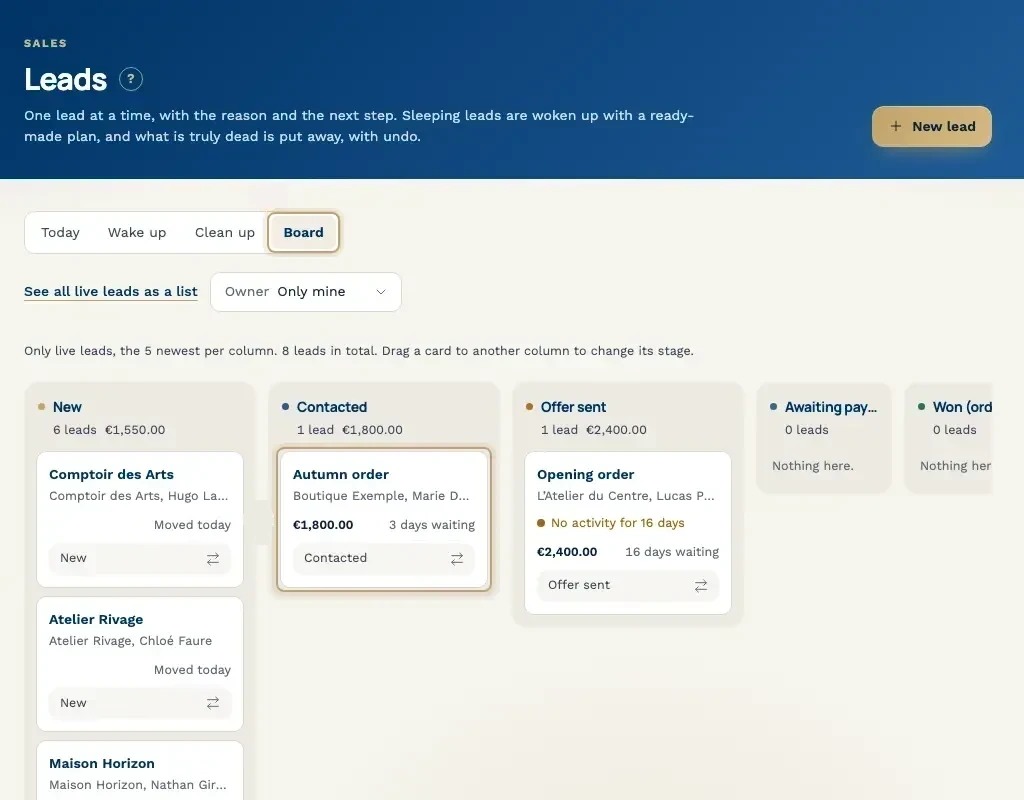Click 'Maison Horizon, Nathan Gir...' subtitle
This screenshot has height=800, width=1024.
138,785
